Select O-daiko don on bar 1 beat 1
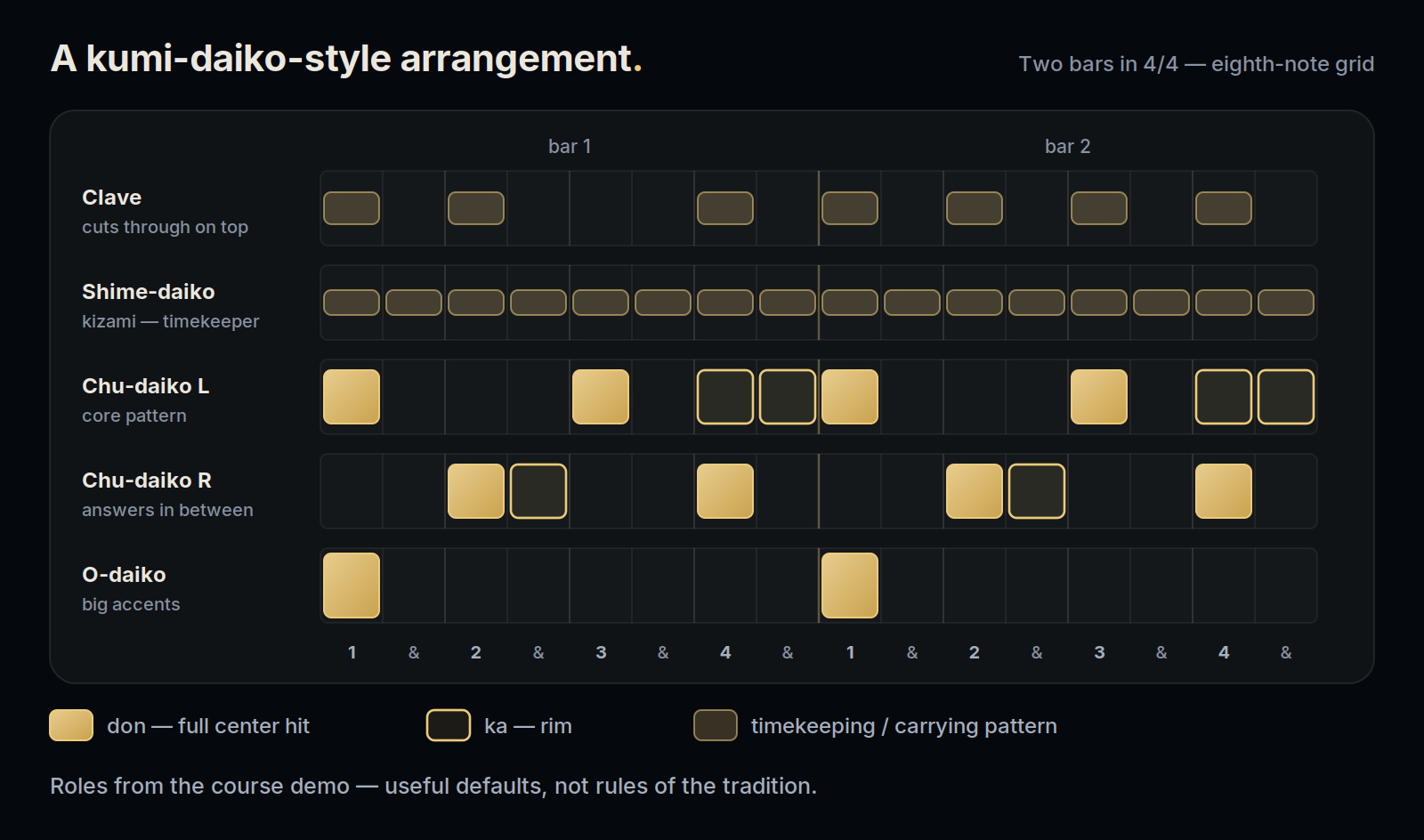The width and height of the screenshot is (1424, 840). click(352, 586)
